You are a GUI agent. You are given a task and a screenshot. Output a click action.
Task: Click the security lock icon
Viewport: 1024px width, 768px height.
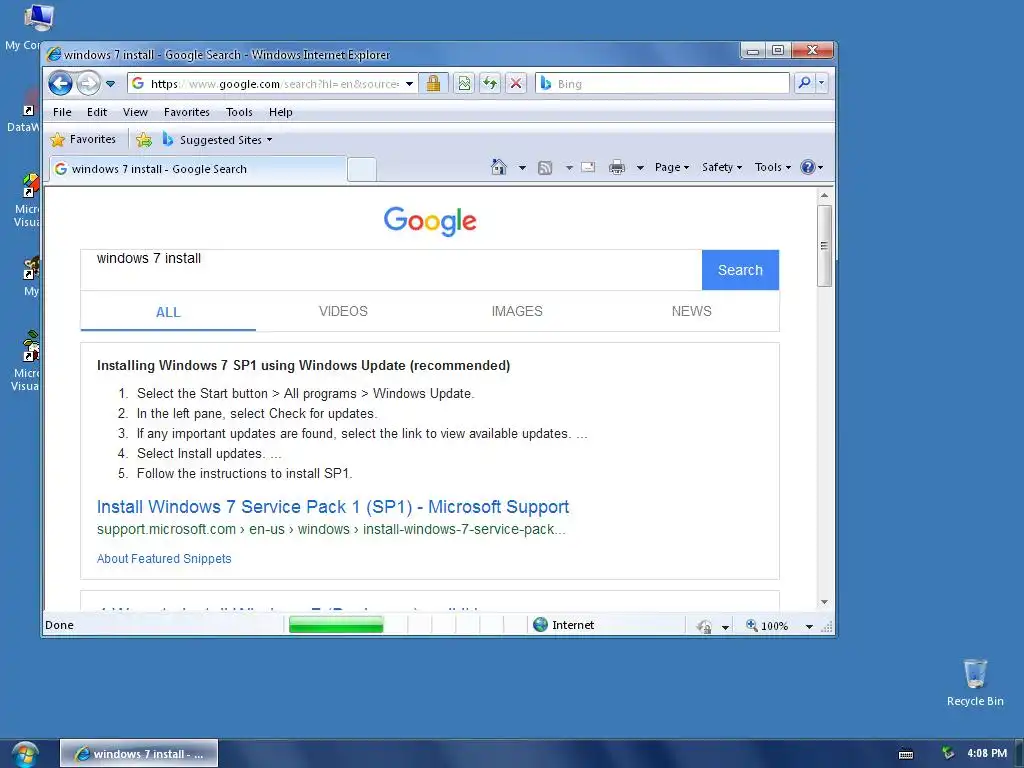(x=433, y=83)
